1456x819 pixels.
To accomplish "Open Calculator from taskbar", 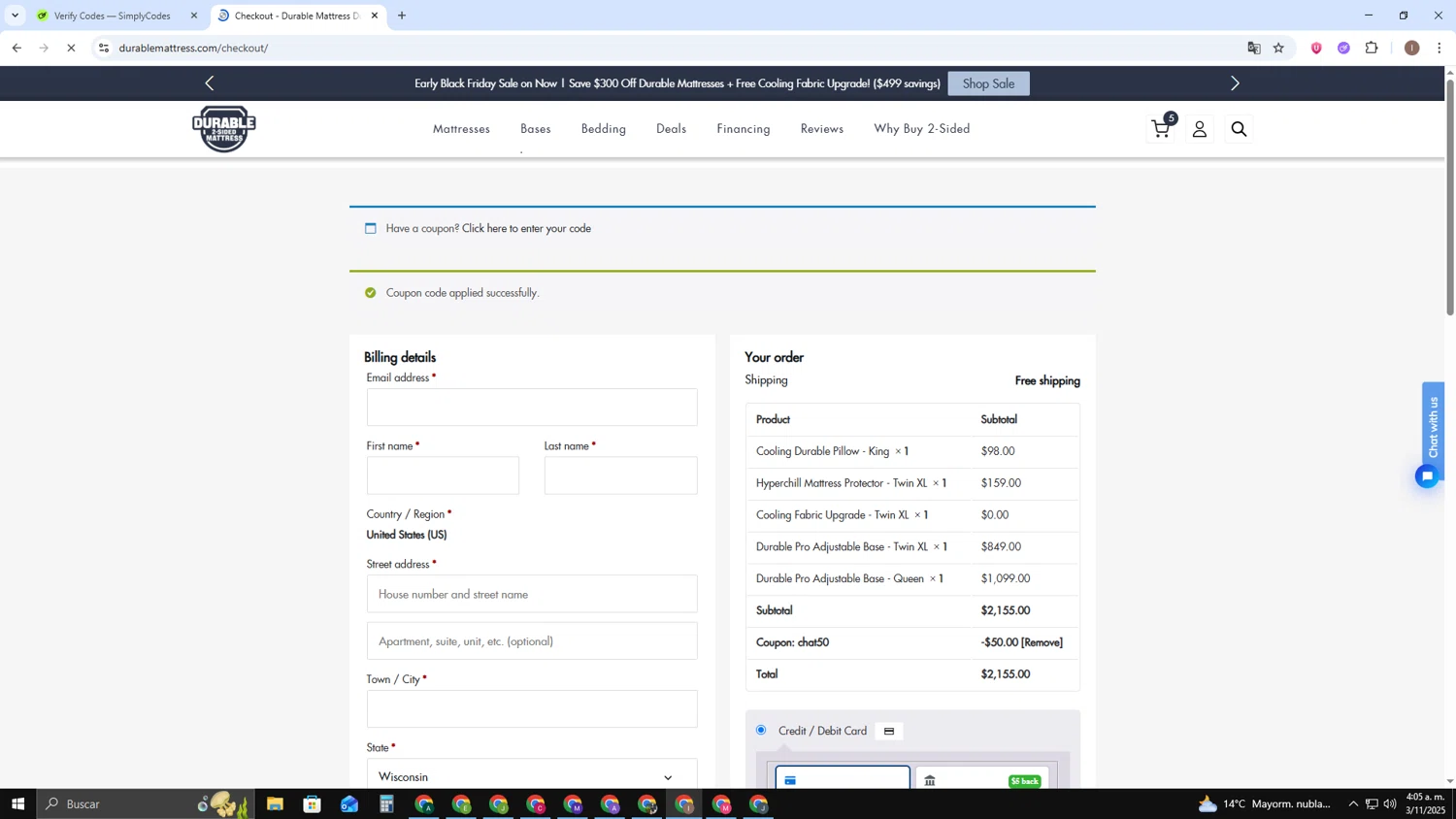I will (386, 803).
